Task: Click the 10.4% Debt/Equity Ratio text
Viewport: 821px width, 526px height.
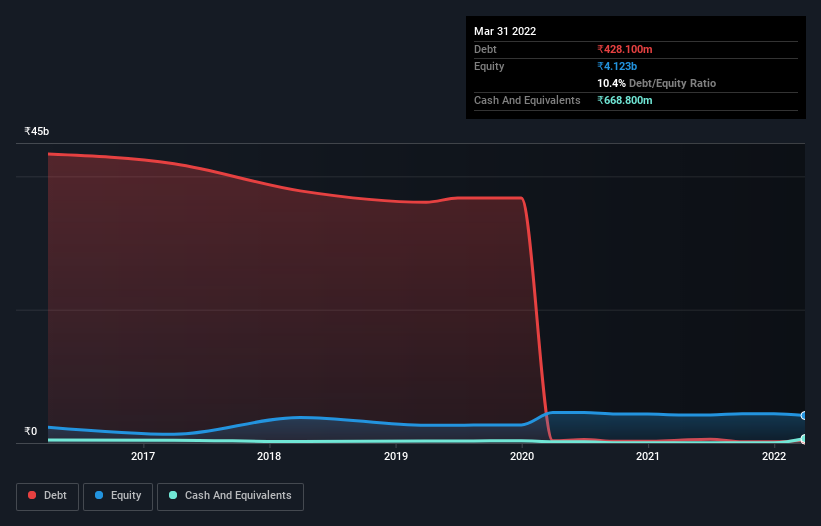Action: pos(657,83)
